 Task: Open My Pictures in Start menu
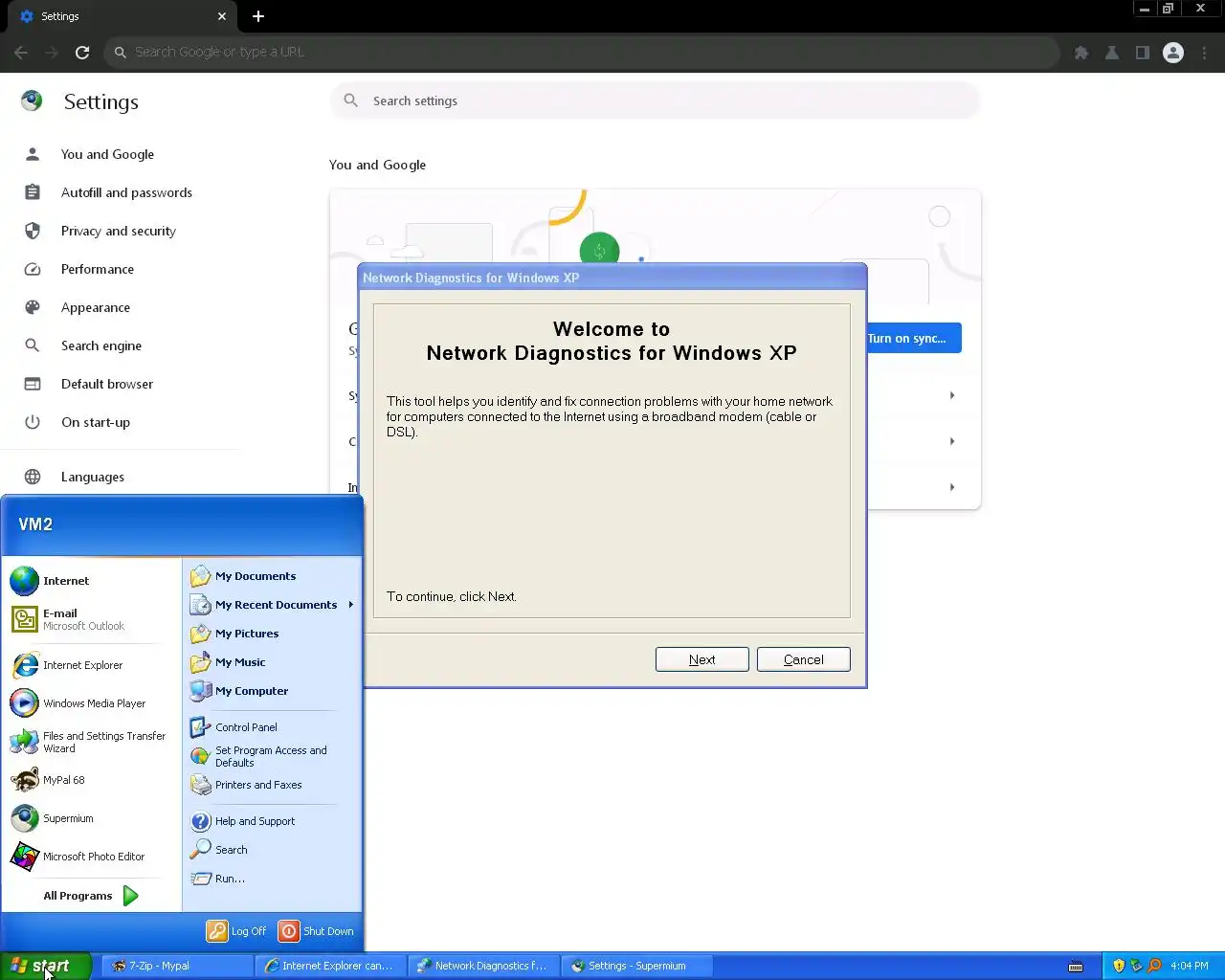[x=272, y=634]
